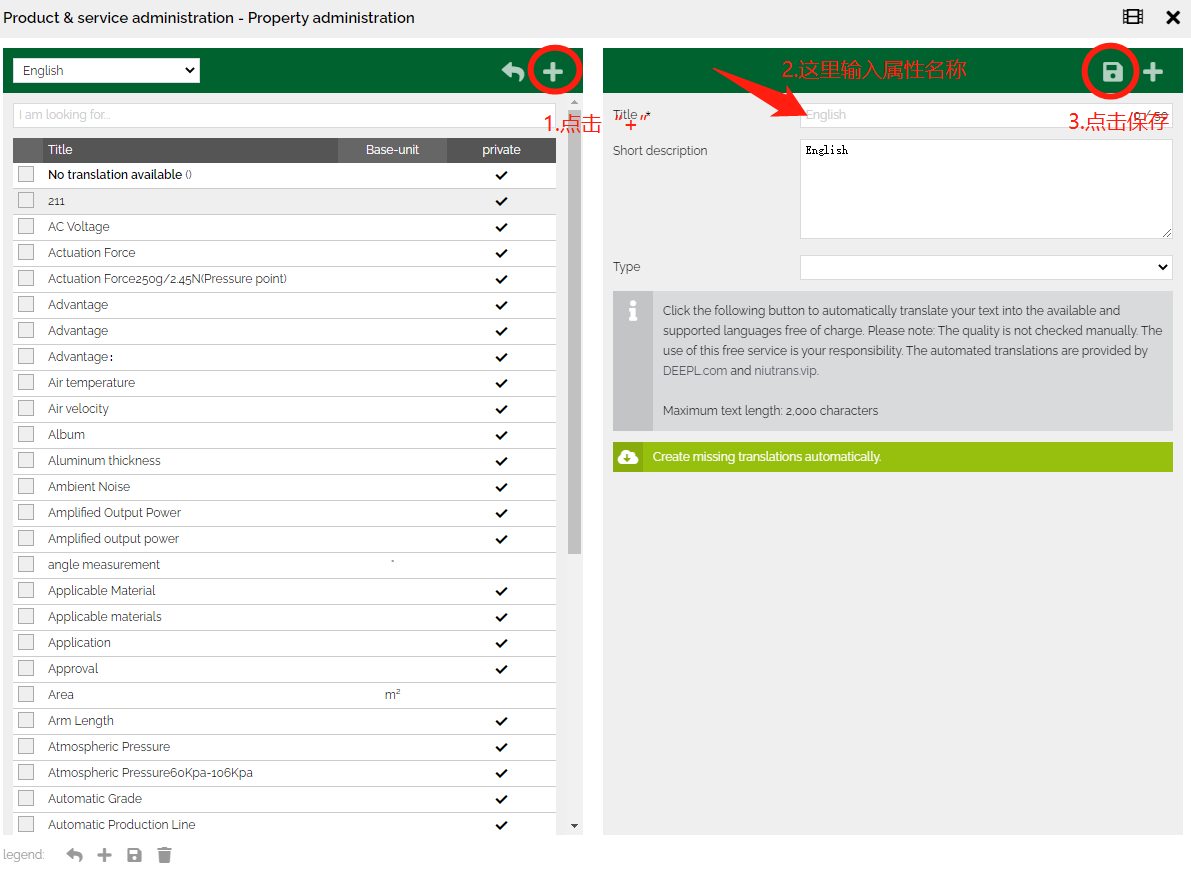Click the plus icon in right panel header
The width and height of the screenshot is (1191, 872).
coord(1153,71)
